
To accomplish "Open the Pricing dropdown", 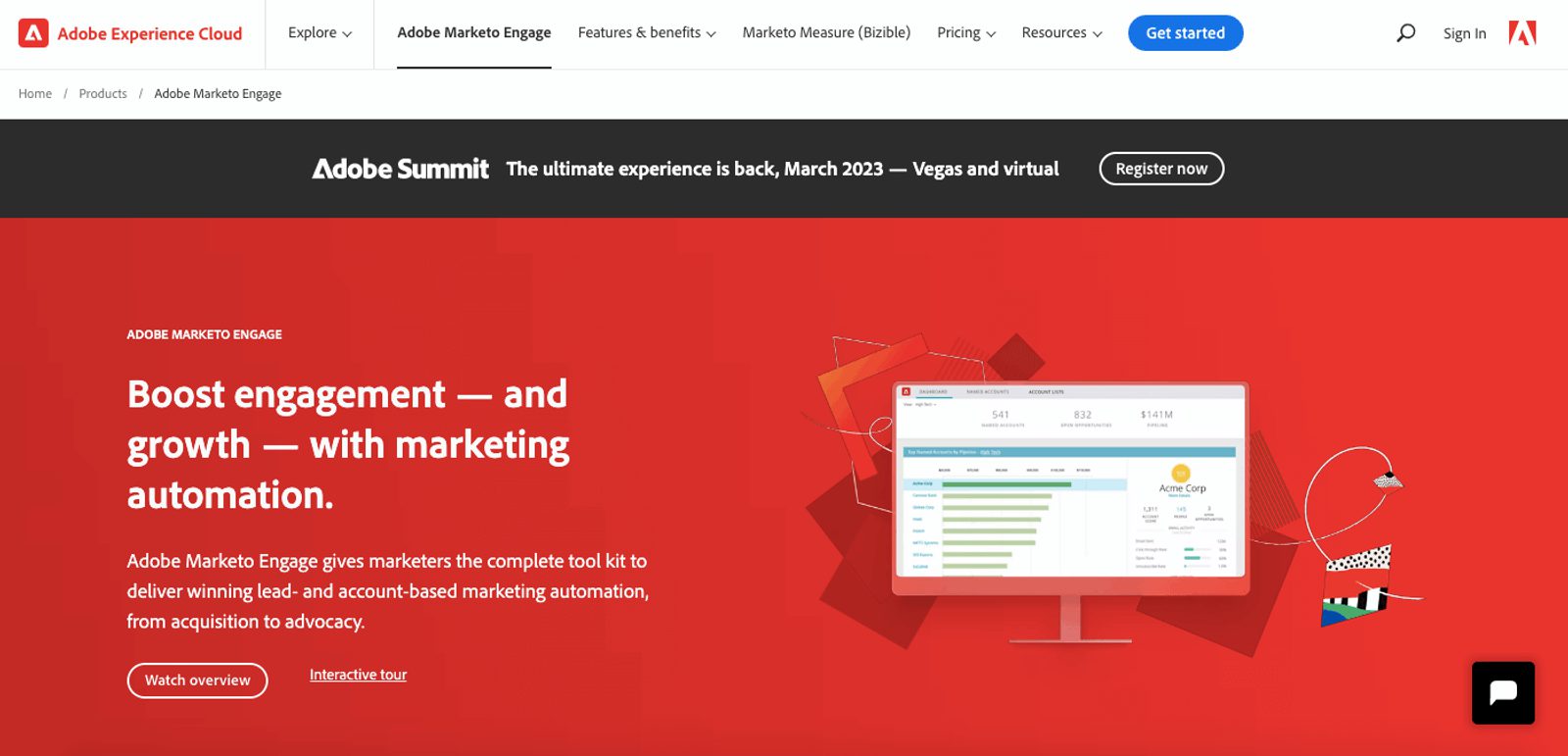I will pyautogui.click(x=966, y=32).
